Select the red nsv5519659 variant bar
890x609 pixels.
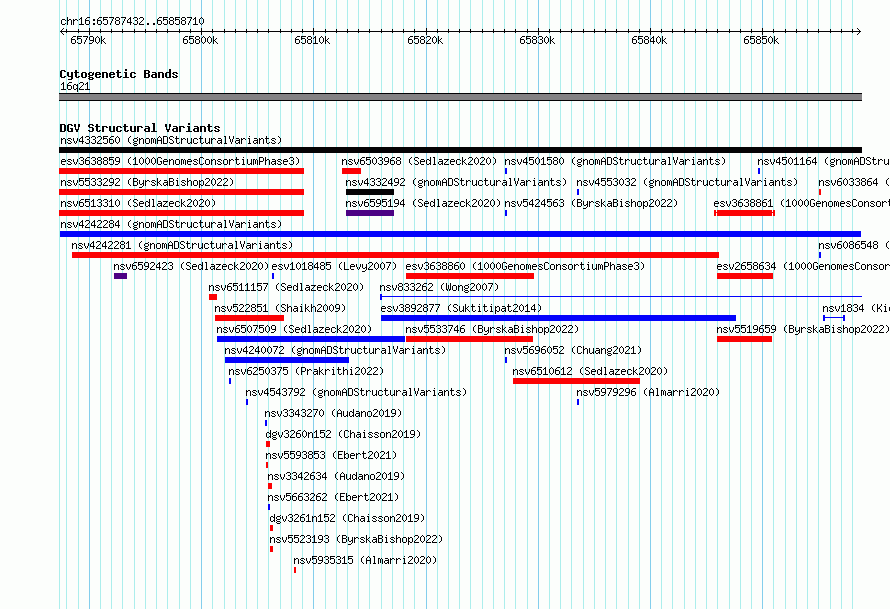[x=744, y=339]
